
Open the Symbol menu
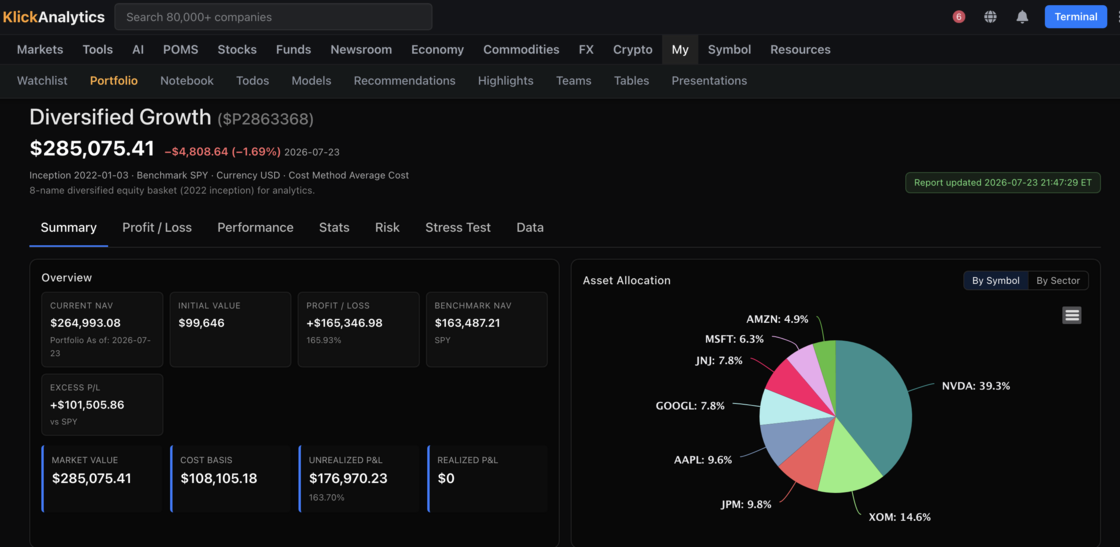pyautogui.click(x=729, y=49)
